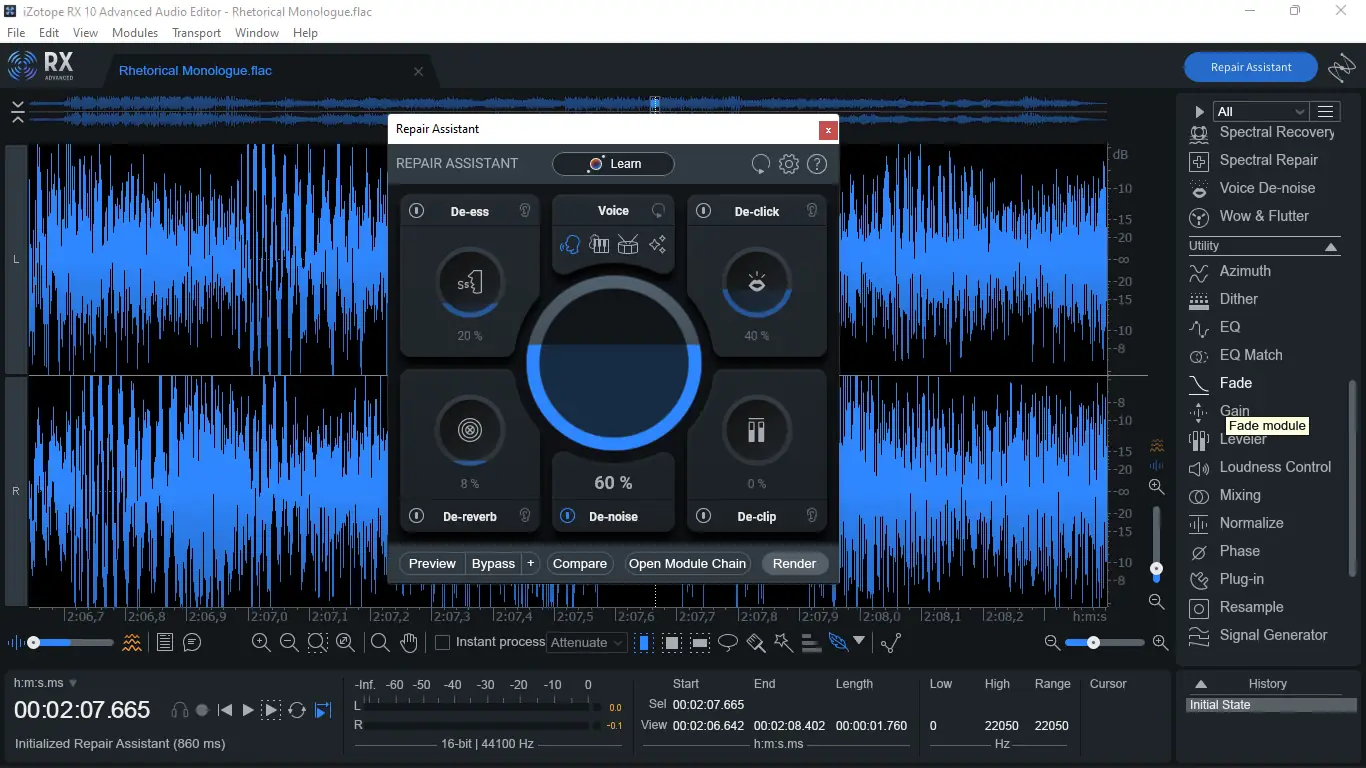Click the loop playback button

(x=297, y=710)
